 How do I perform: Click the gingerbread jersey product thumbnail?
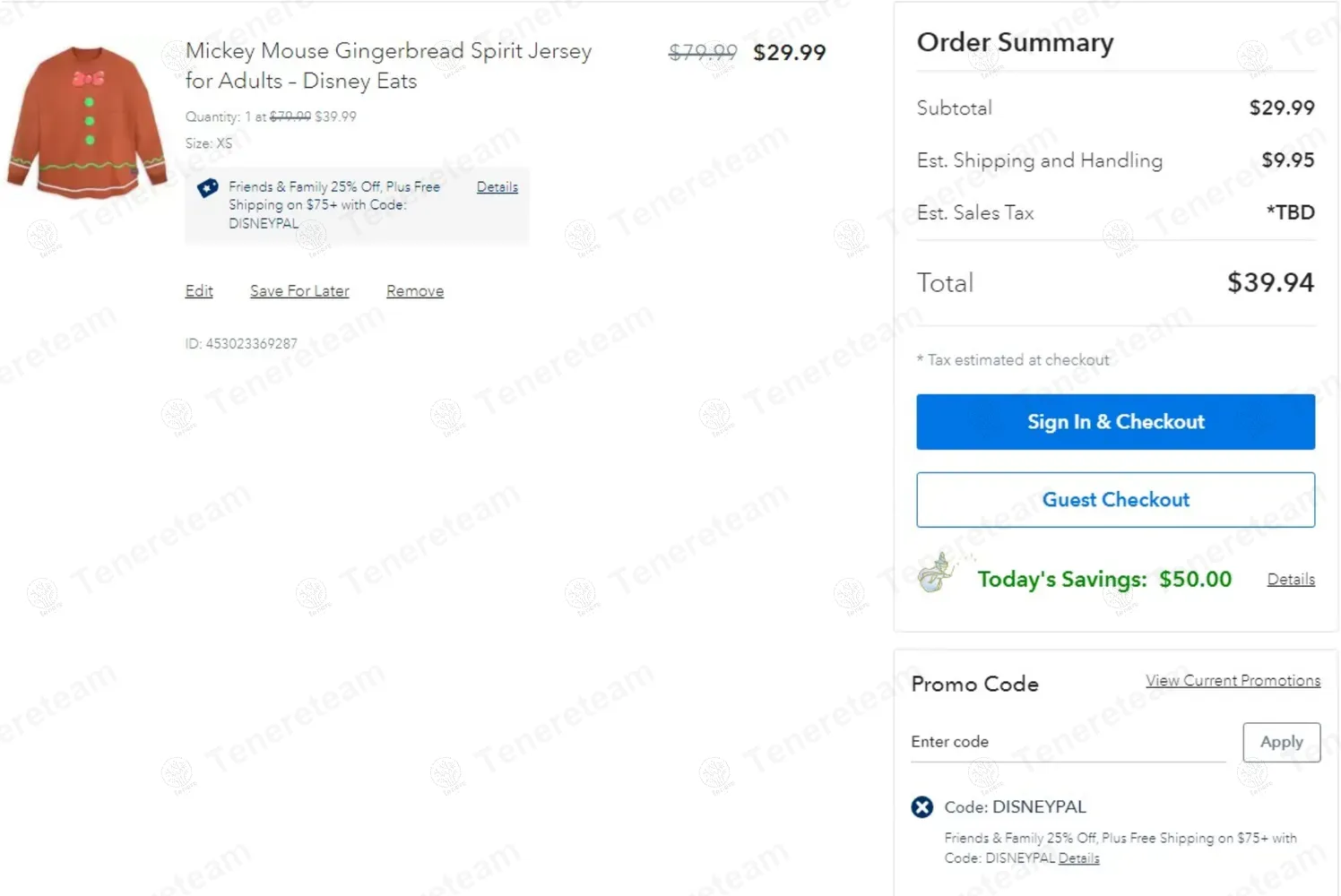click(x=87, y=121)
